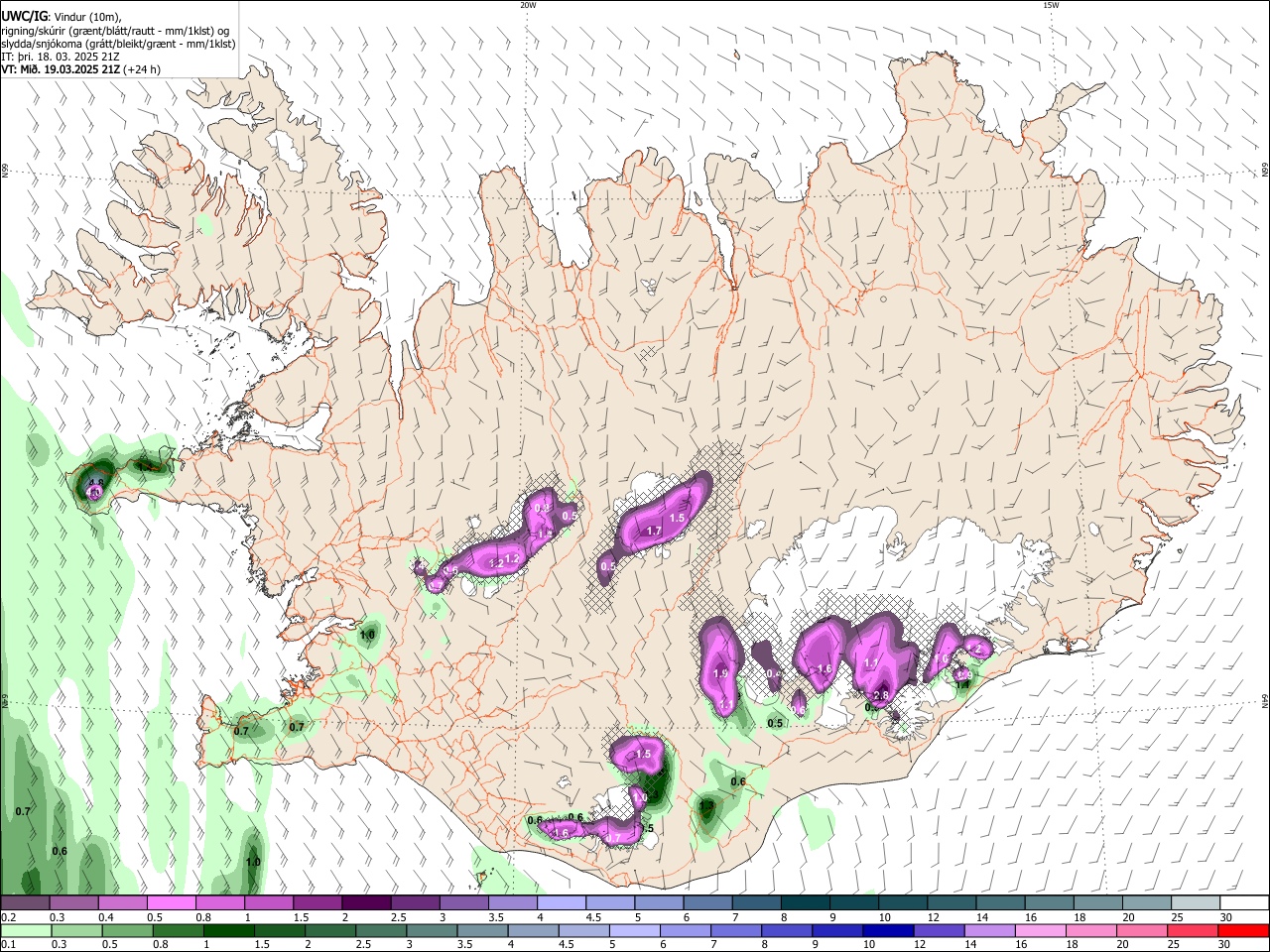Click the 'Vindur (10m)' header text

tap(86, 17)
